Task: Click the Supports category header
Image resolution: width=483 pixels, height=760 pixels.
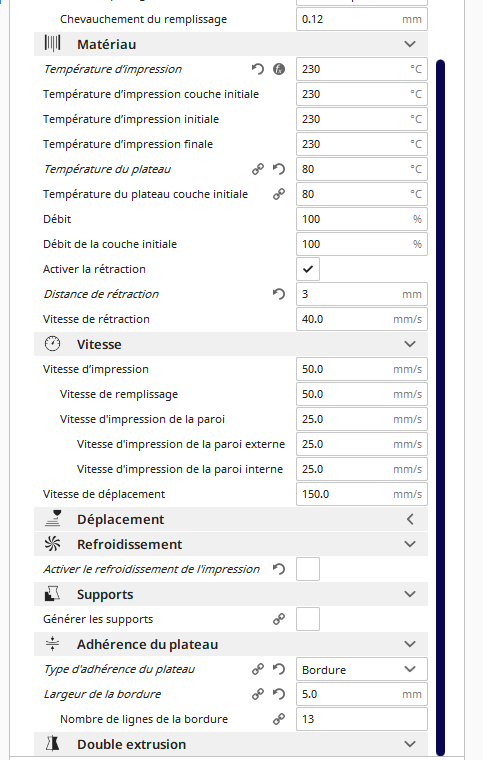Action: point(231,594)
